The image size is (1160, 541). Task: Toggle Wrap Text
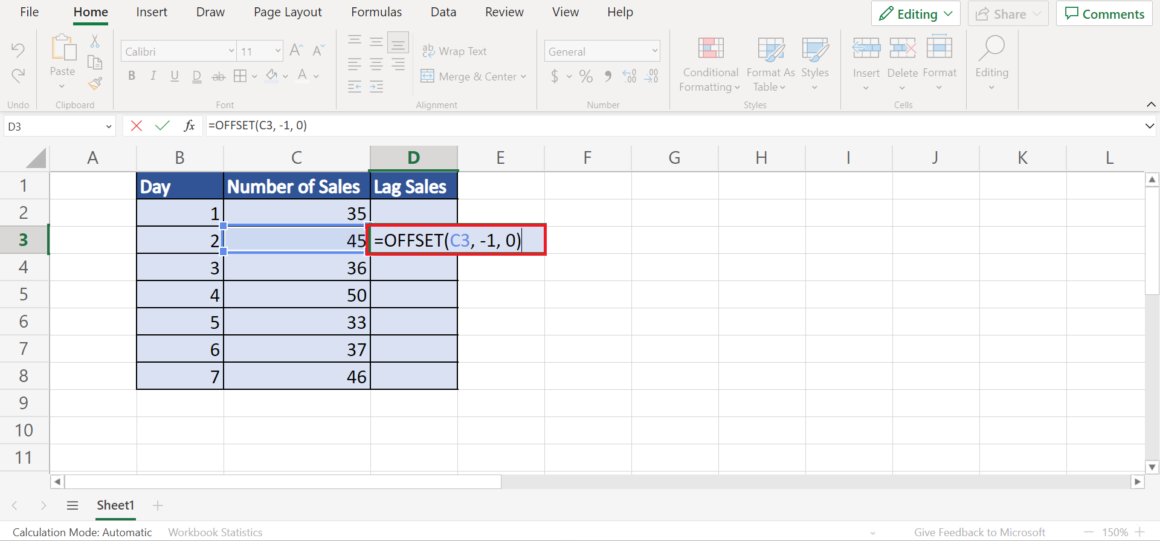coord(454,51)
